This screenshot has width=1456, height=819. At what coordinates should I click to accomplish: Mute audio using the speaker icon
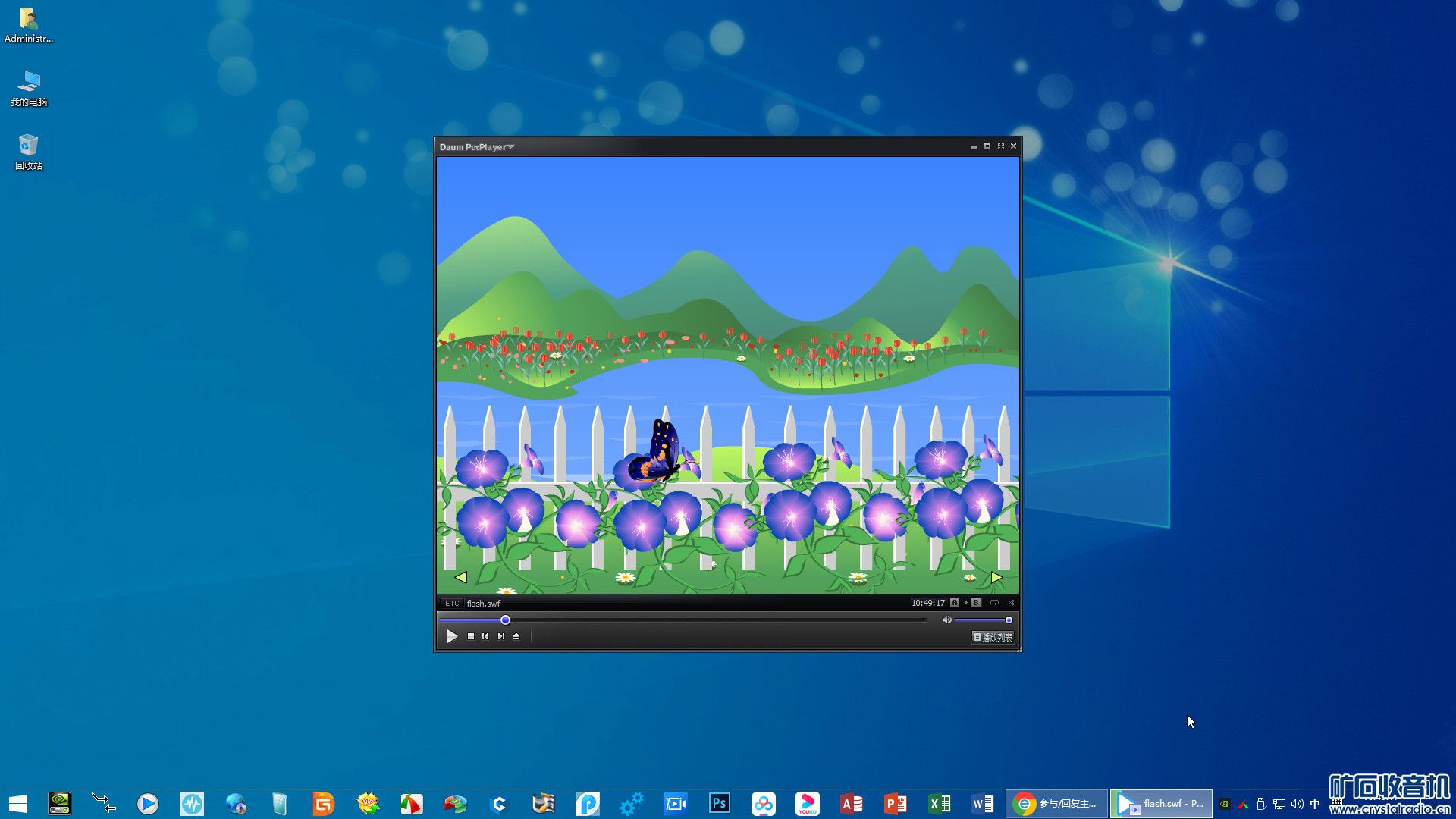(x=946, y=620)
